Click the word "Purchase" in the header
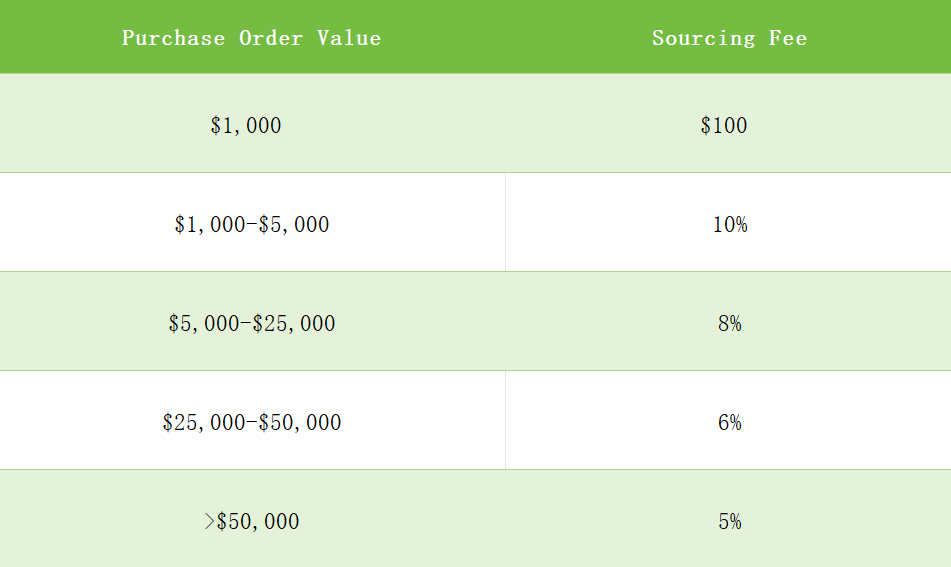The image size is (951, 567). (x=173, y=38)
